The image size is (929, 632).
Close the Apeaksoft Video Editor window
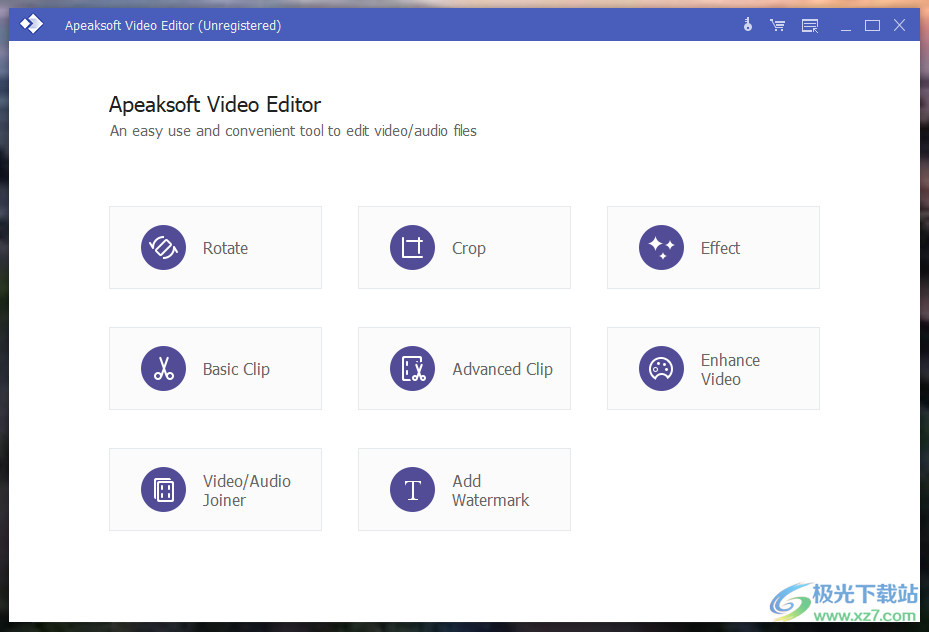tap(899, 25)
